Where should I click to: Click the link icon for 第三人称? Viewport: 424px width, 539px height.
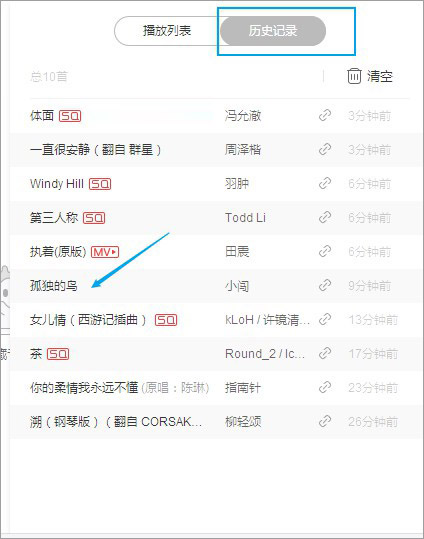tap(325, 218)
